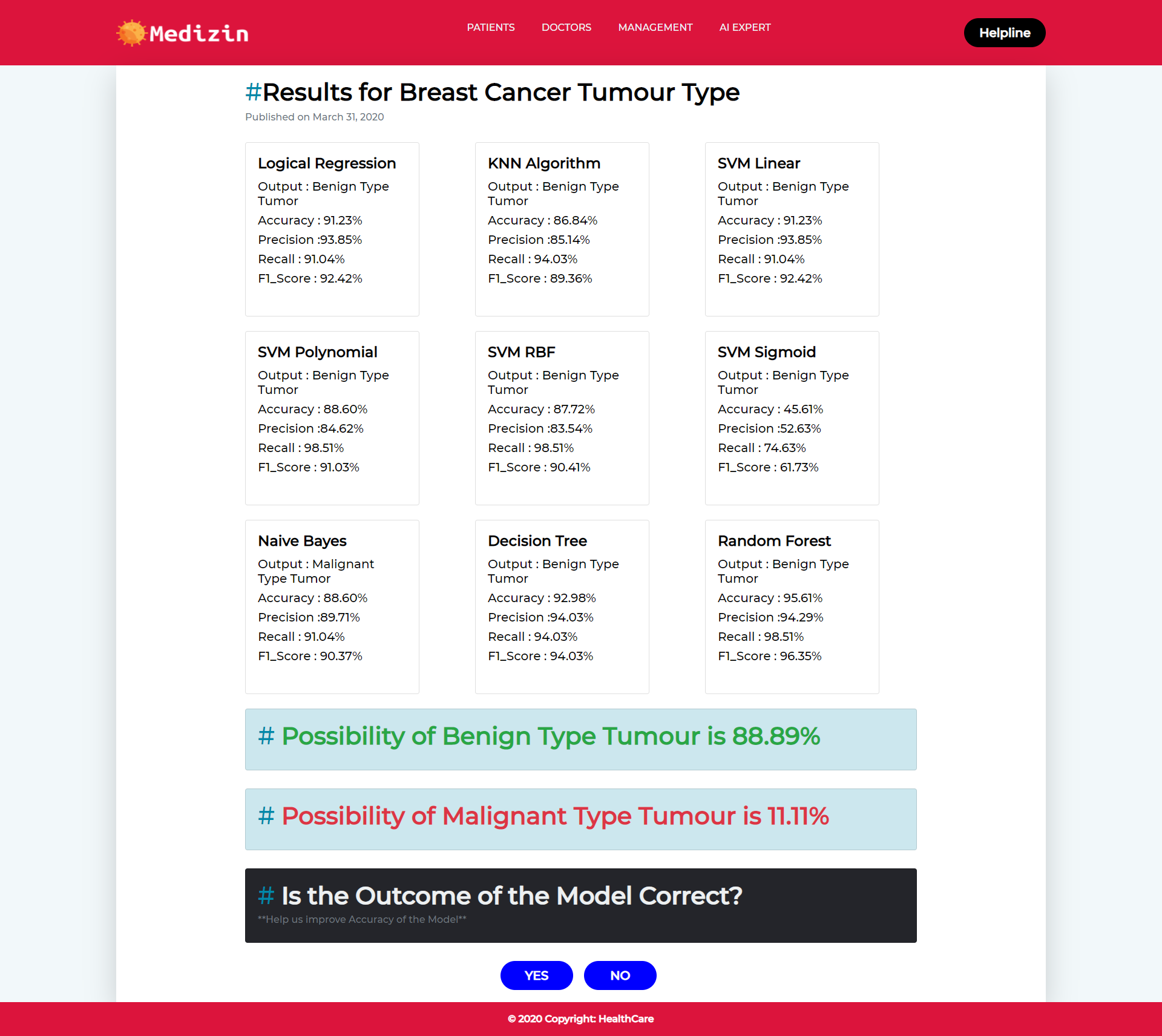1162x1036 pixels.
Task: Select the SVM Sigmoid result card
Action: pyautogui.click(x=792, y=418)
